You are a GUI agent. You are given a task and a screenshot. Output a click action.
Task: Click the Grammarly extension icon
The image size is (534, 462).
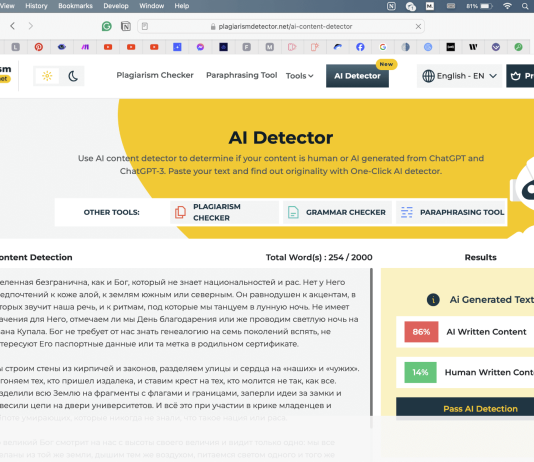pos(107,26)
